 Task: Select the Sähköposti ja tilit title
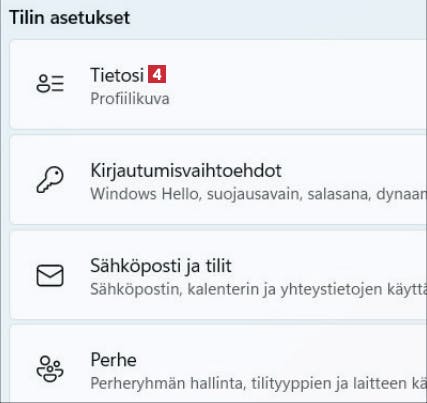[161, 266]
